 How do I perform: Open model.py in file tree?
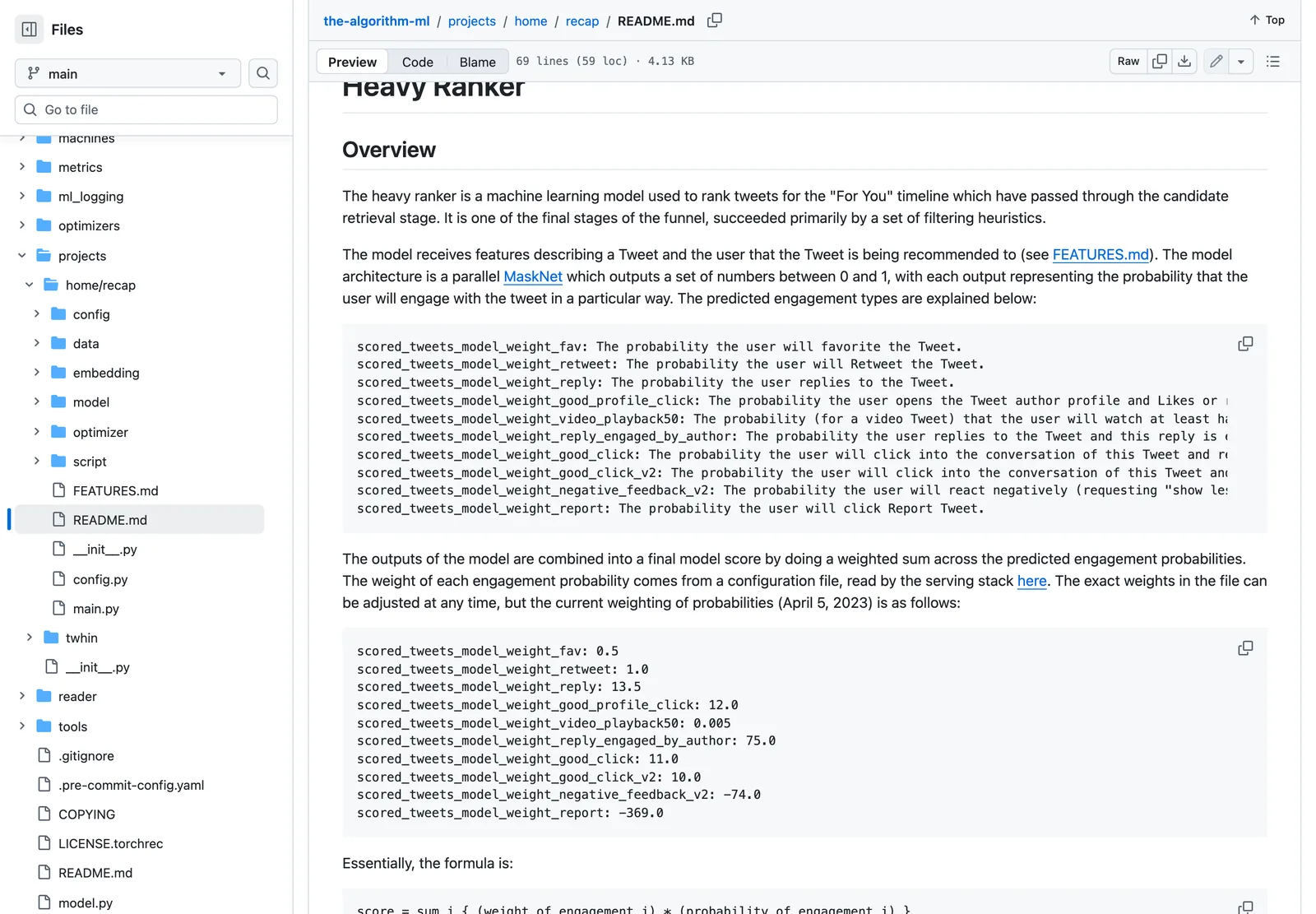85,902
